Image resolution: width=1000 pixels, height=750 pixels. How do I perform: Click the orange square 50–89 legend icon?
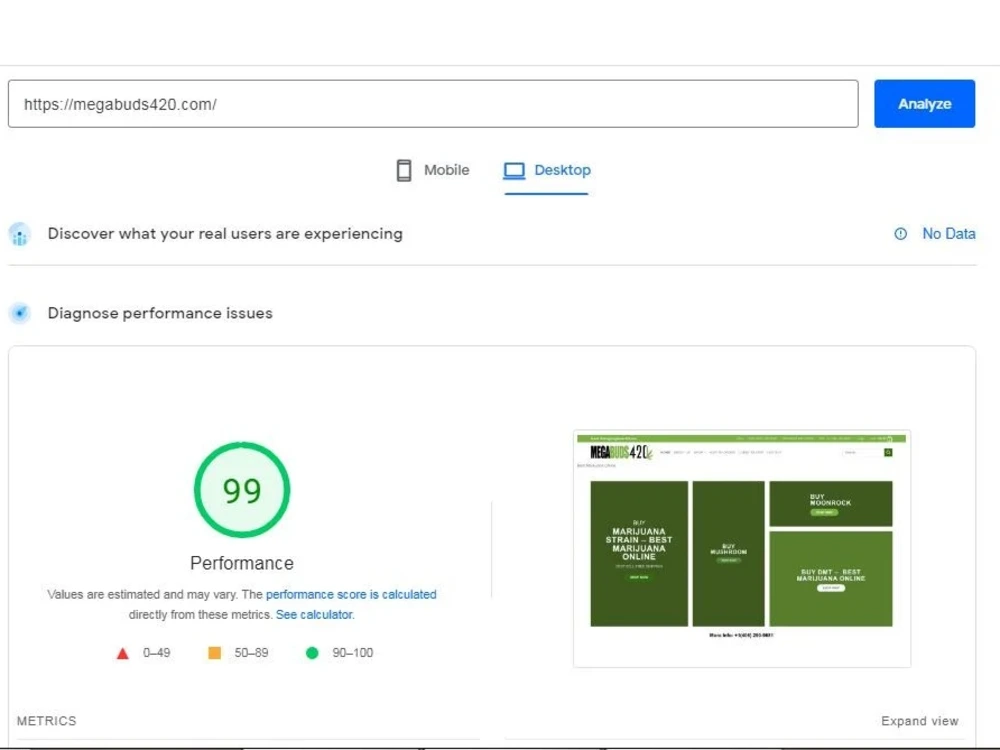coord(214,653)
